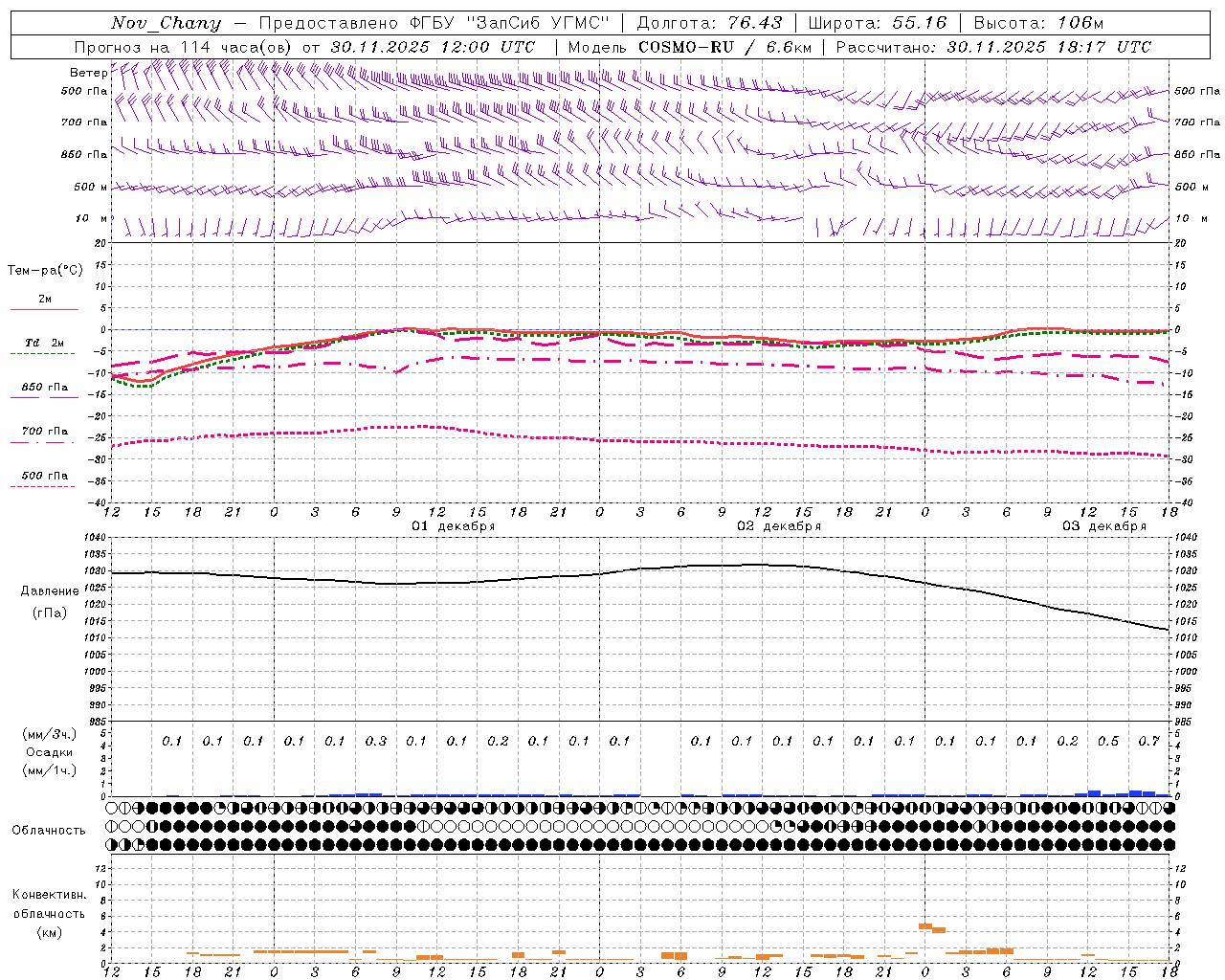Click the '0.7' precipitation amount value
Screen dimensions: 1225x980
pos(1149,741)
